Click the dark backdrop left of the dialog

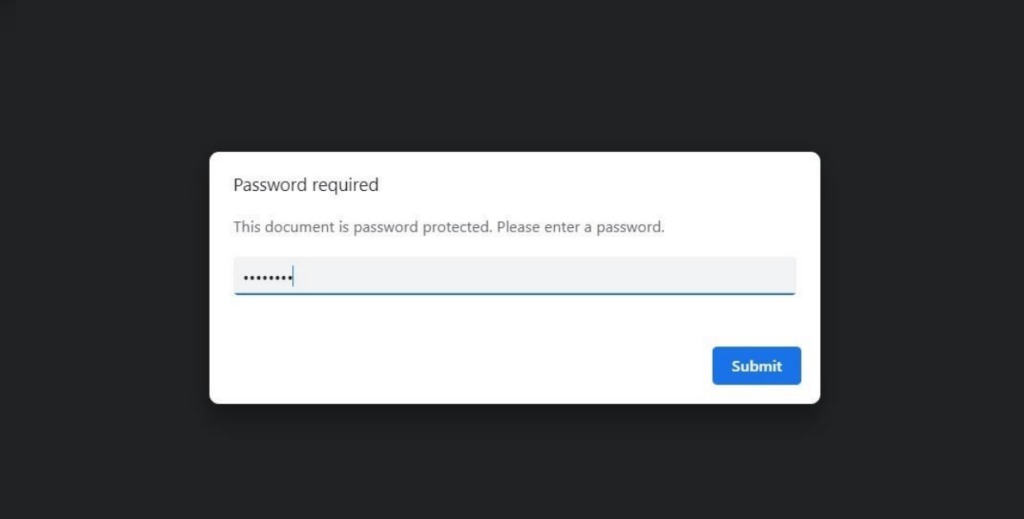point(104,277)
